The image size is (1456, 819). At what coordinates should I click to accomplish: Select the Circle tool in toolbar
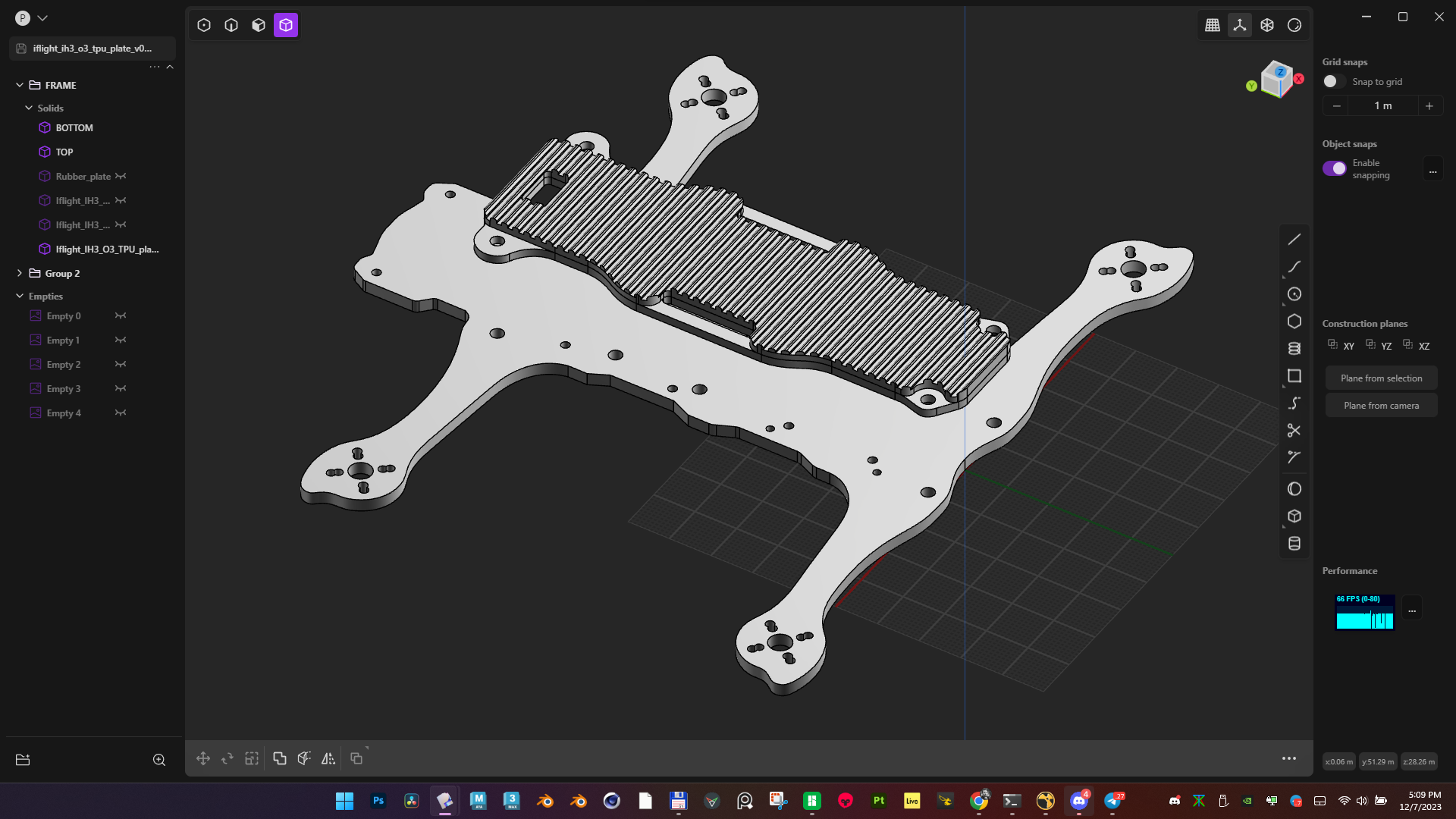coord(1294,294)
